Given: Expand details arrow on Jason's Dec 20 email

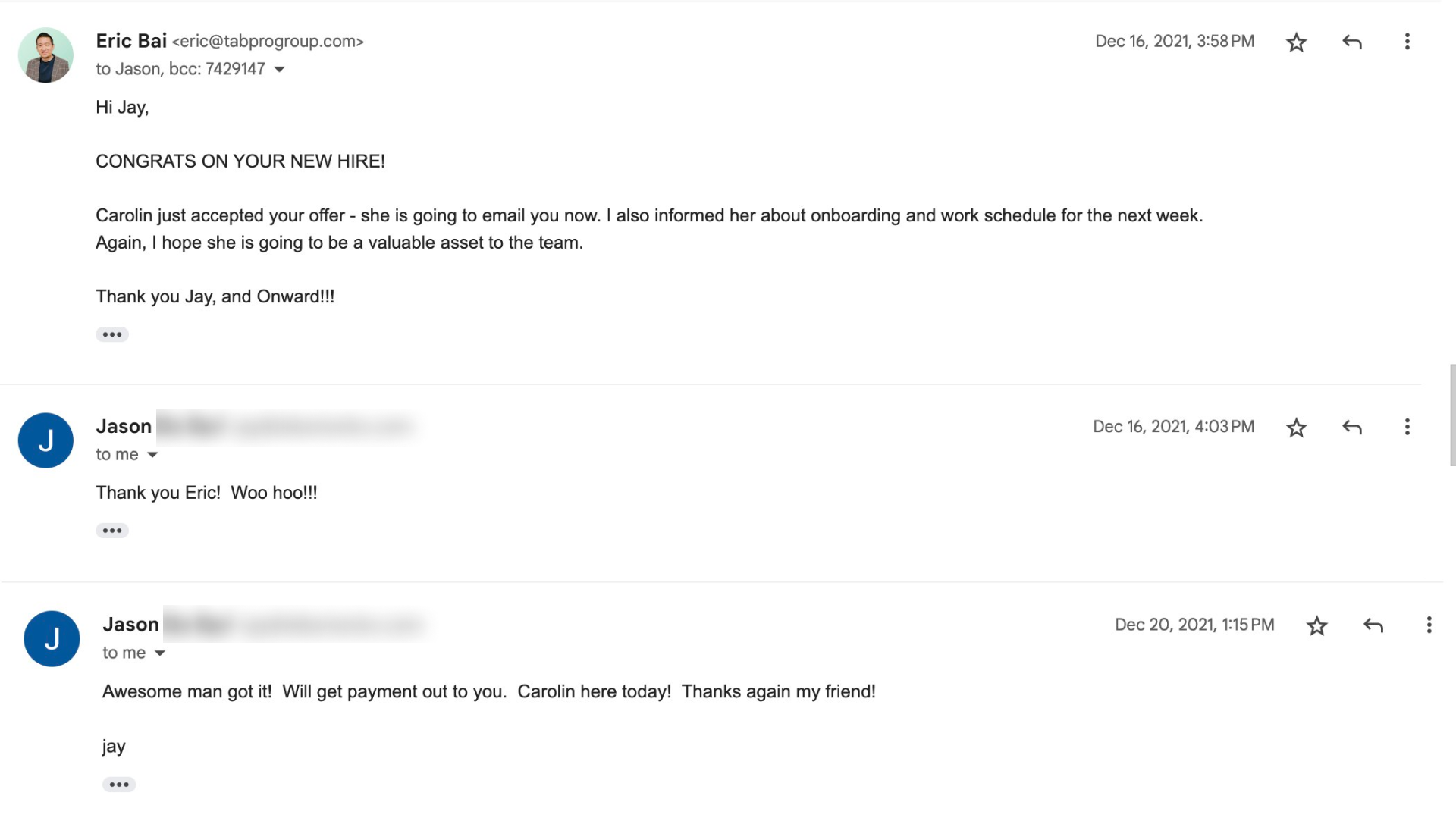Looking at the screenshot, I should point(160,653).
